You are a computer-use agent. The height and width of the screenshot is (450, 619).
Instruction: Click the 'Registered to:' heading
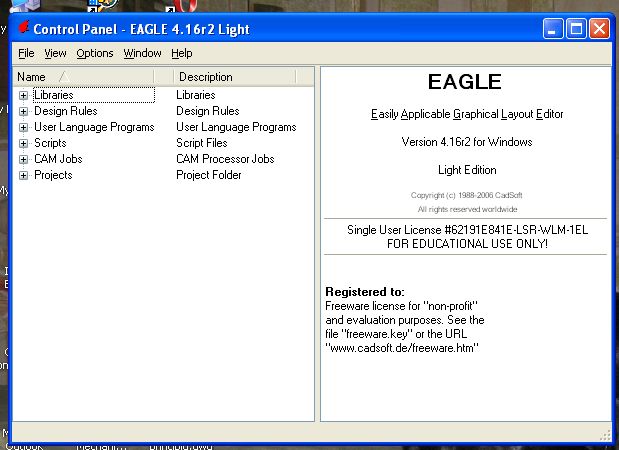[x=365, y=292]
